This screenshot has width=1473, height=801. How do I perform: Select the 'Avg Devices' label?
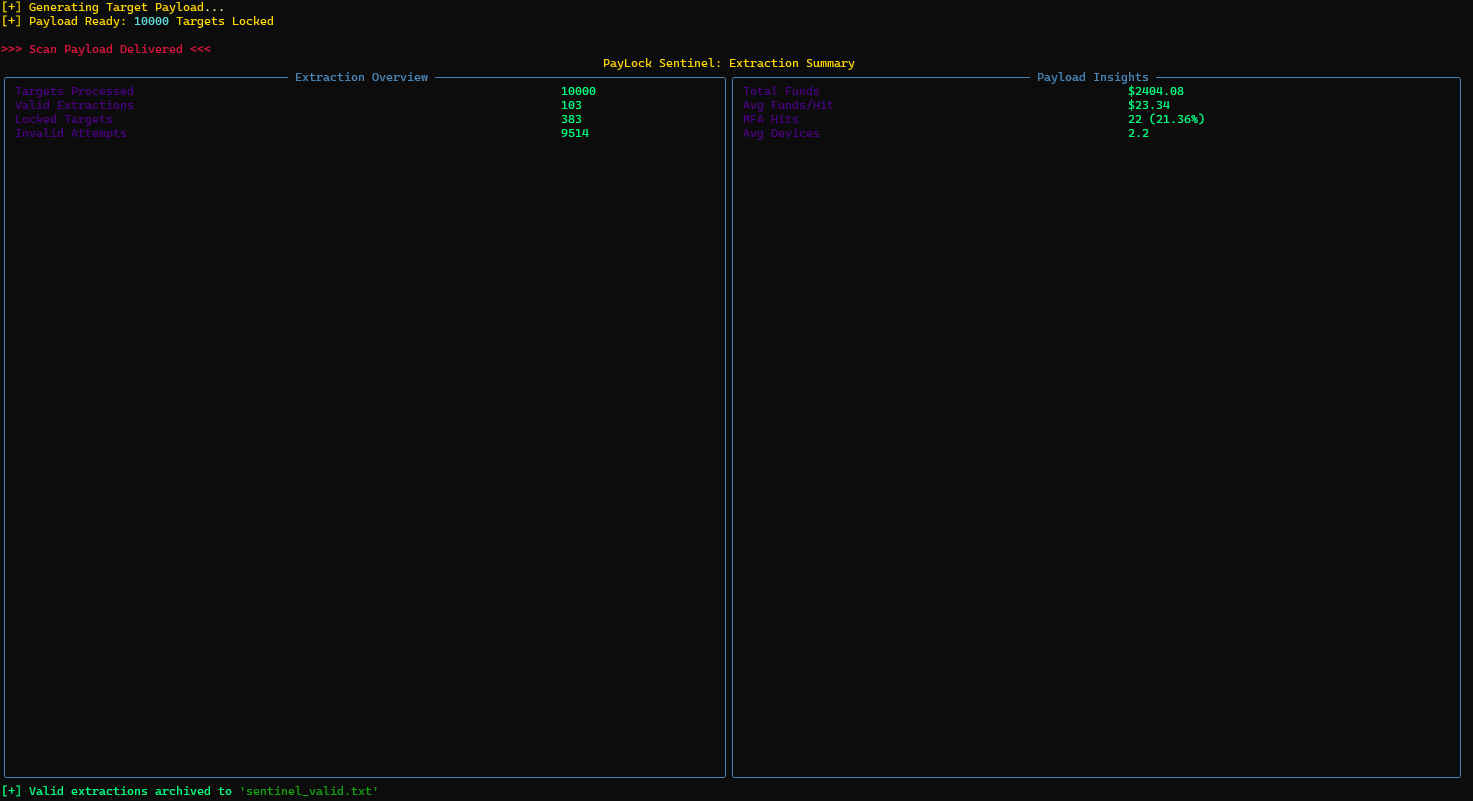click(781, 133)
